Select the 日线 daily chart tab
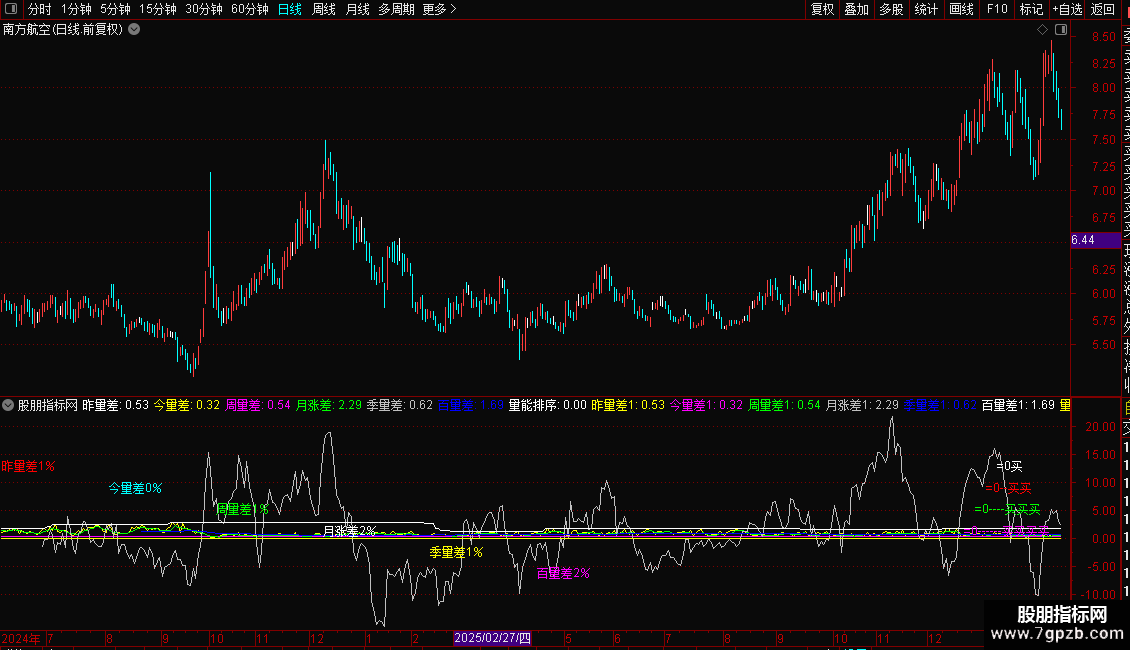Image resolution: width=1130 pixels, height=650 pixels. coord(290,9)
